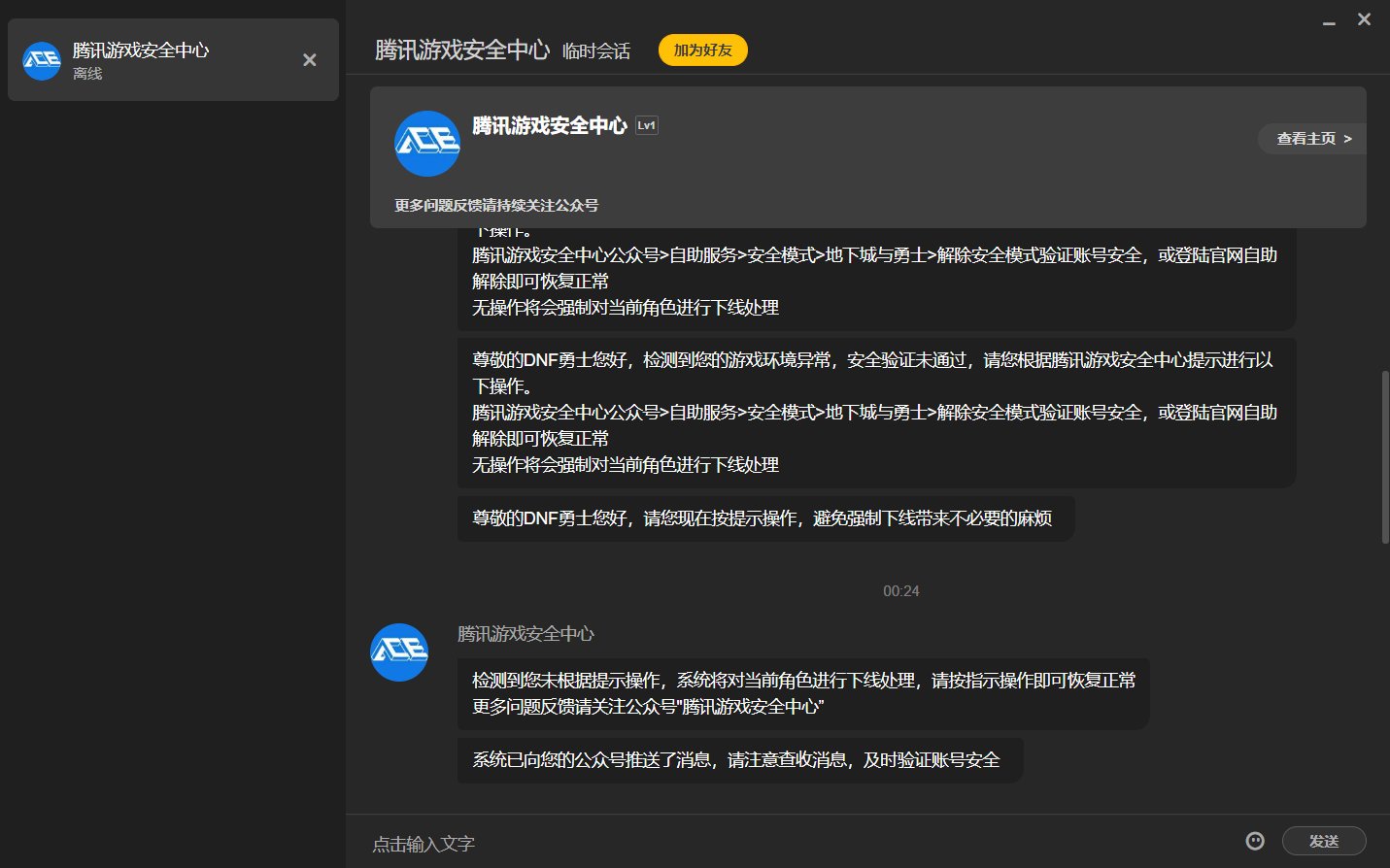Open the emoji picker icon
The width and height of the screenshot is (1390, 868).
(1255, 841)
